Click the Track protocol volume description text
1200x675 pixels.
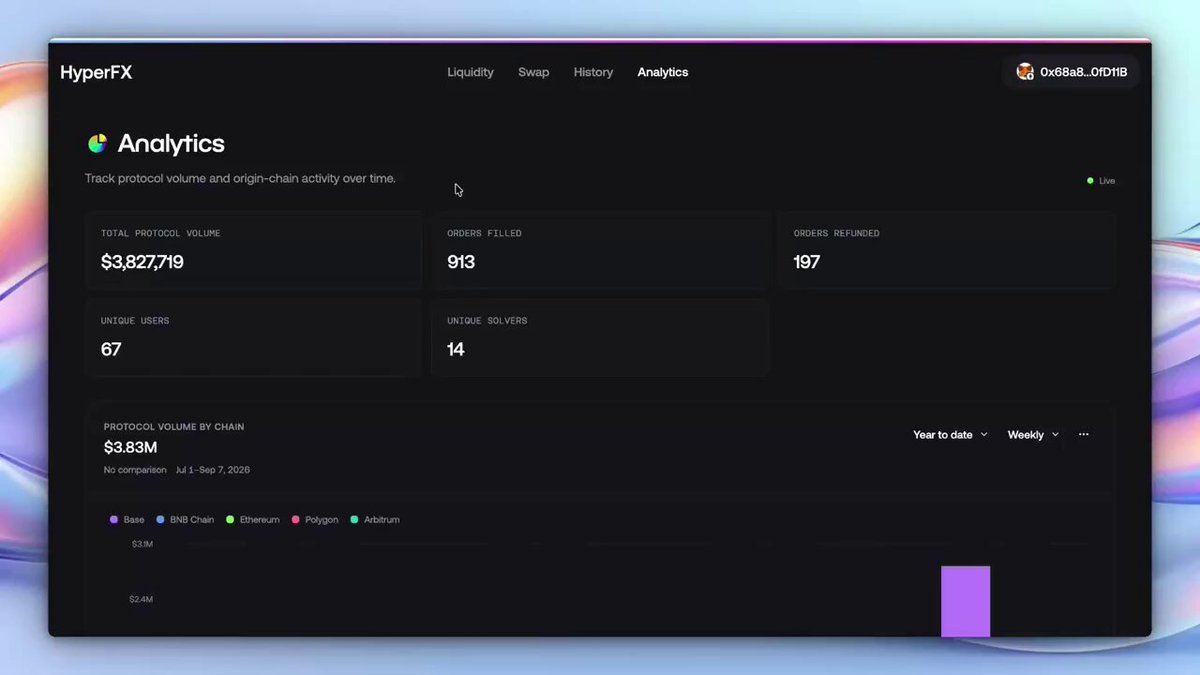click(x=240, y=179)
